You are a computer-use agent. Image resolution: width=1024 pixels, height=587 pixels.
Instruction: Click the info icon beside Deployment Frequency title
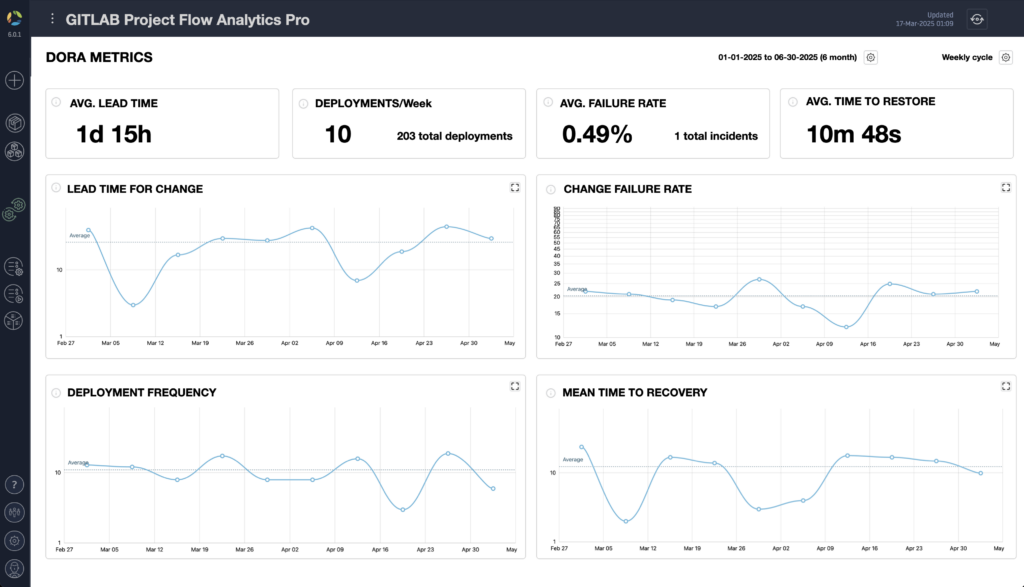[56, 392]
